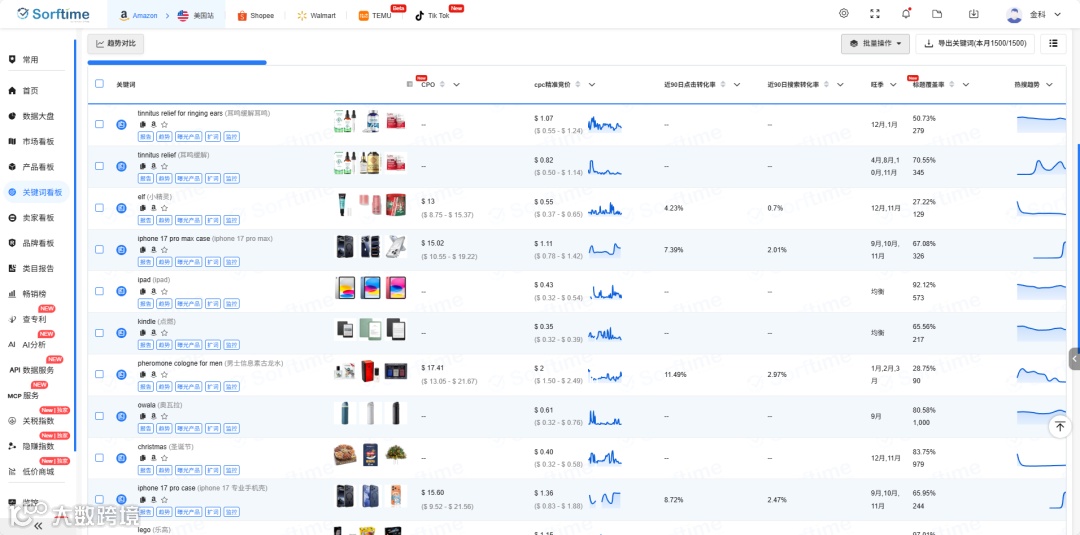
Task: Open third product thumbnail in 'christmas' row
Action: click(395, 454)
